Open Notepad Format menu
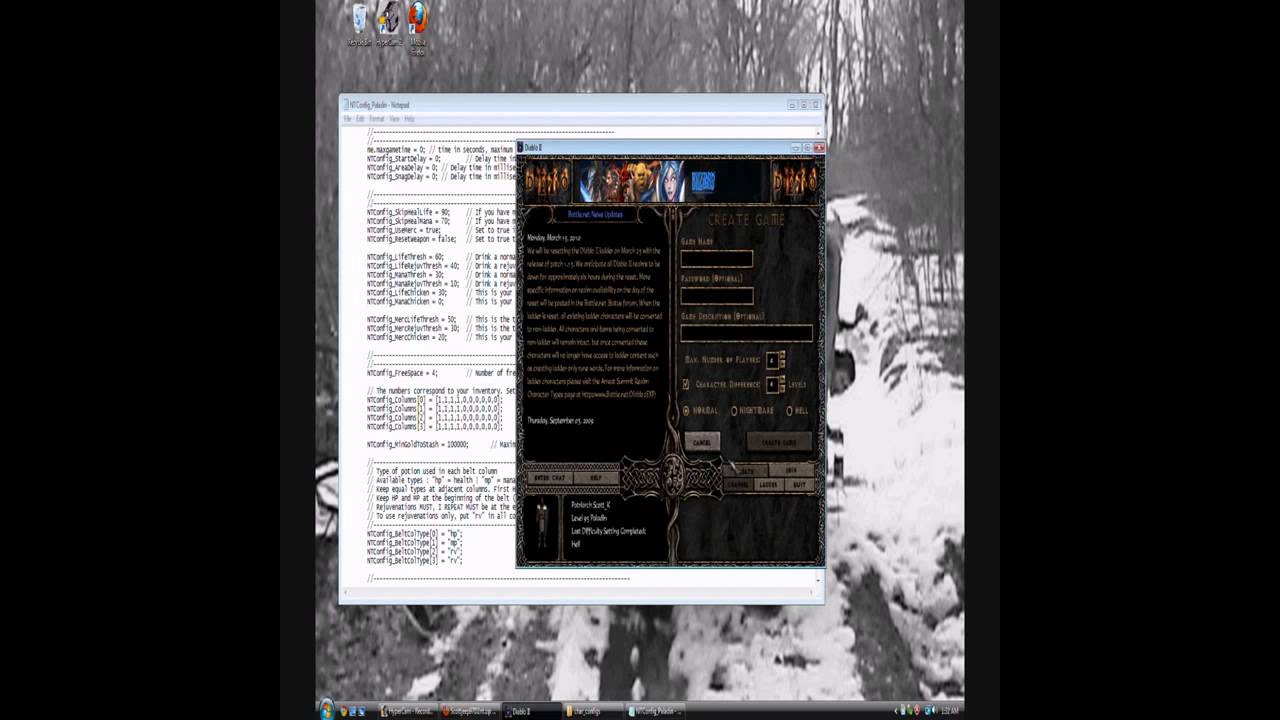 [x=378, y=119]
